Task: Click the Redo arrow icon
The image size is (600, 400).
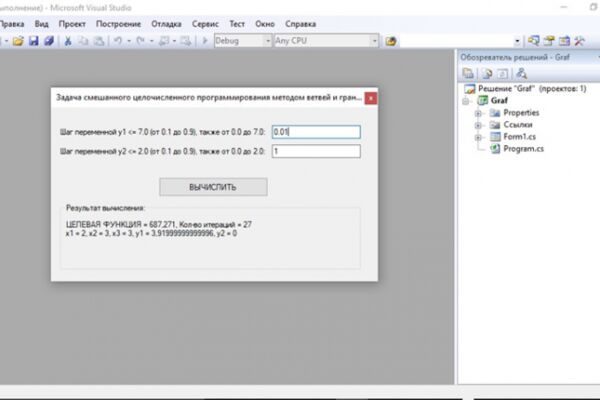Action: (x=141, y=41)
